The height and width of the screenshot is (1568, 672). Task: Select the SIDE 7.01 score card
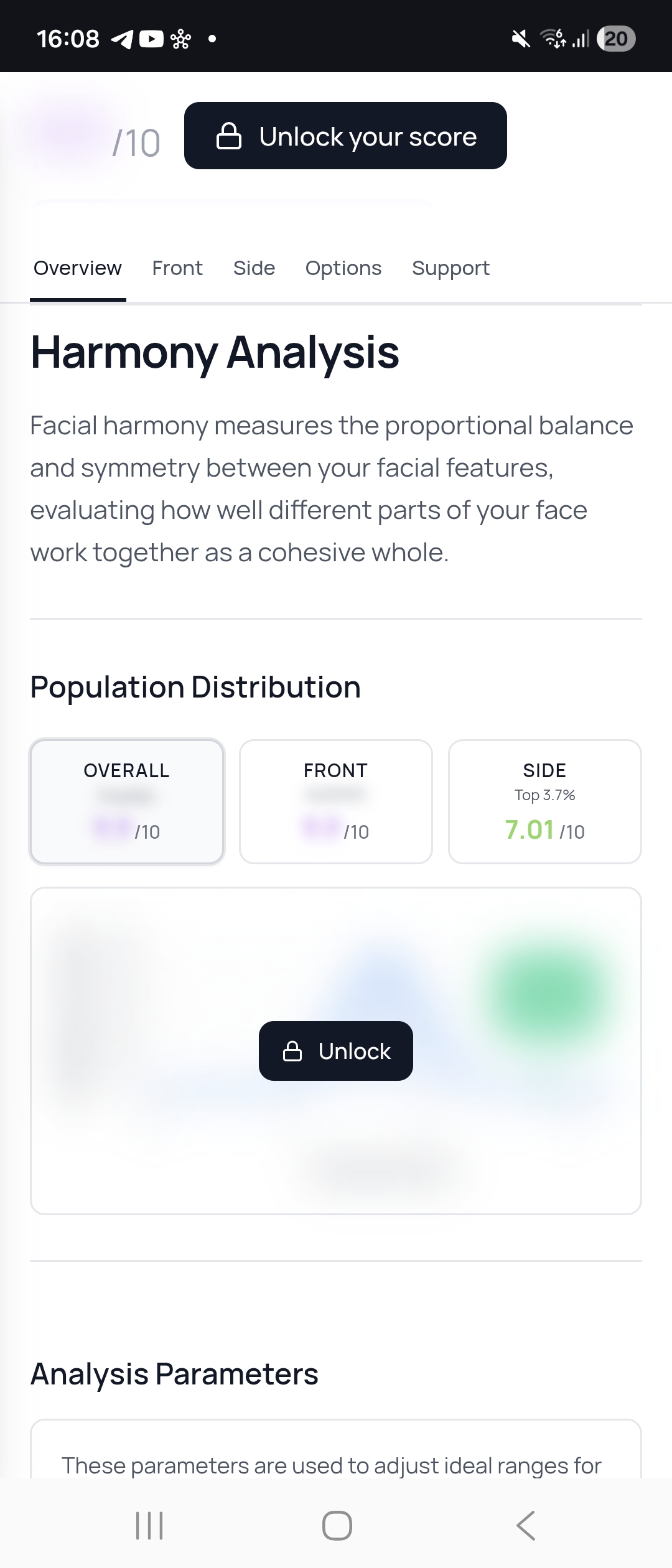click(x=545, y=801)
